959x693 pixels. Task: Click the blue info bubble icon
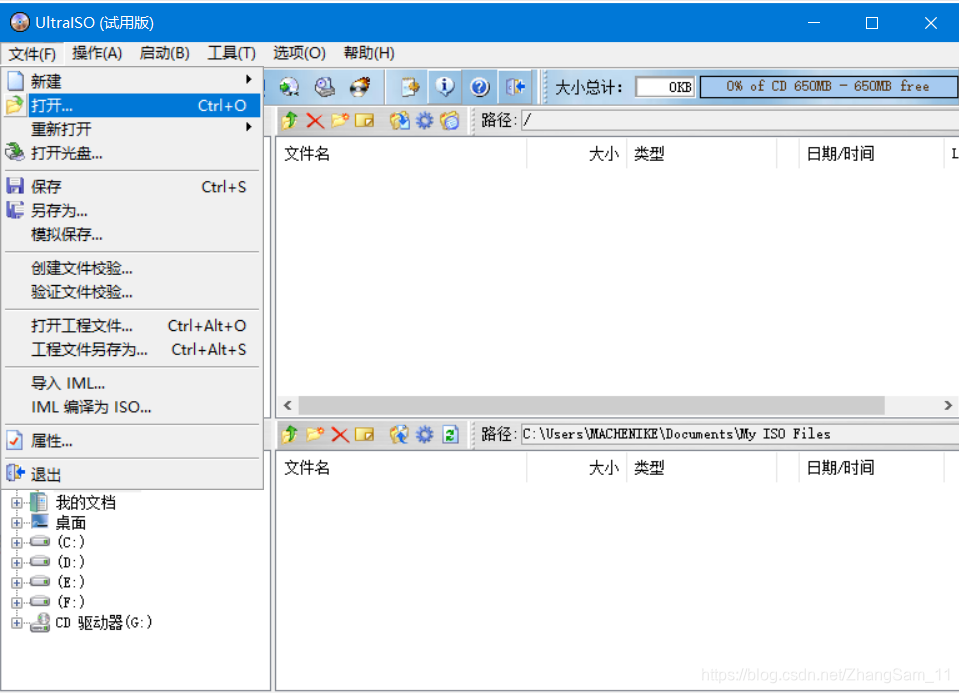[445, 87]
